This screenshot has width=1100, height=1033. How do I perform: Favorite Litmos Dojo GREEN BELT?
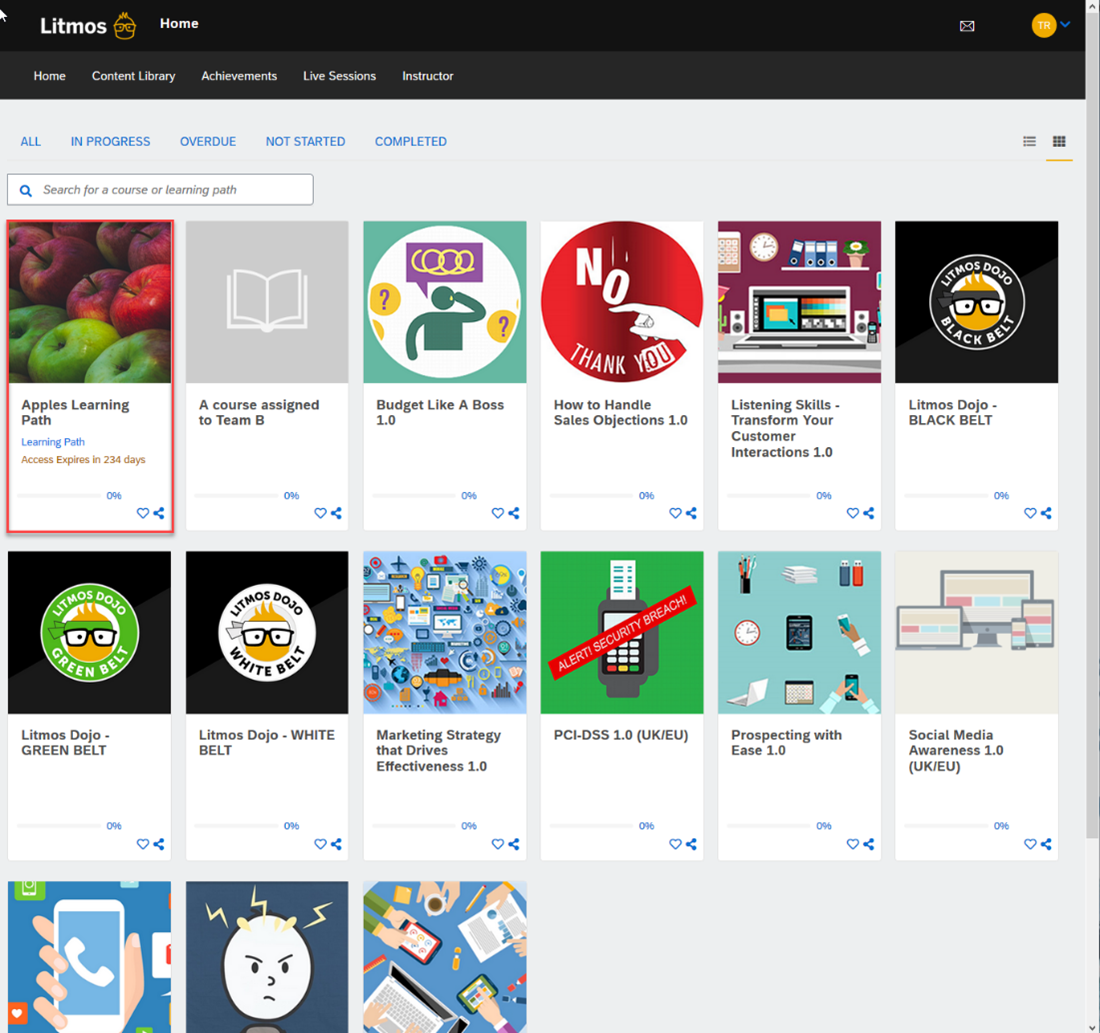(x=142, y=844)
